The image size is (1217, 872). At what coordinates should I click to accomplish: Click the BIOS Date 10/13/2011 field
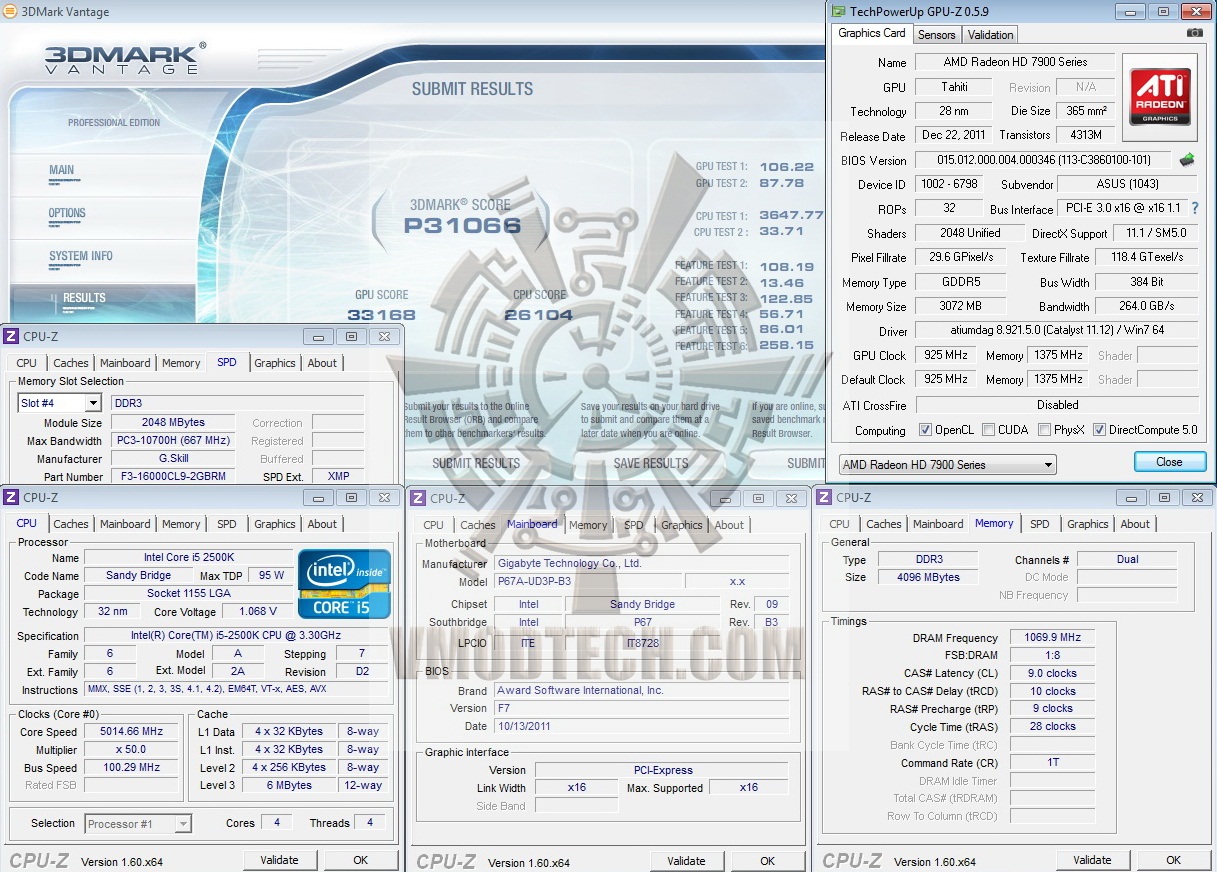click(641, 727)
